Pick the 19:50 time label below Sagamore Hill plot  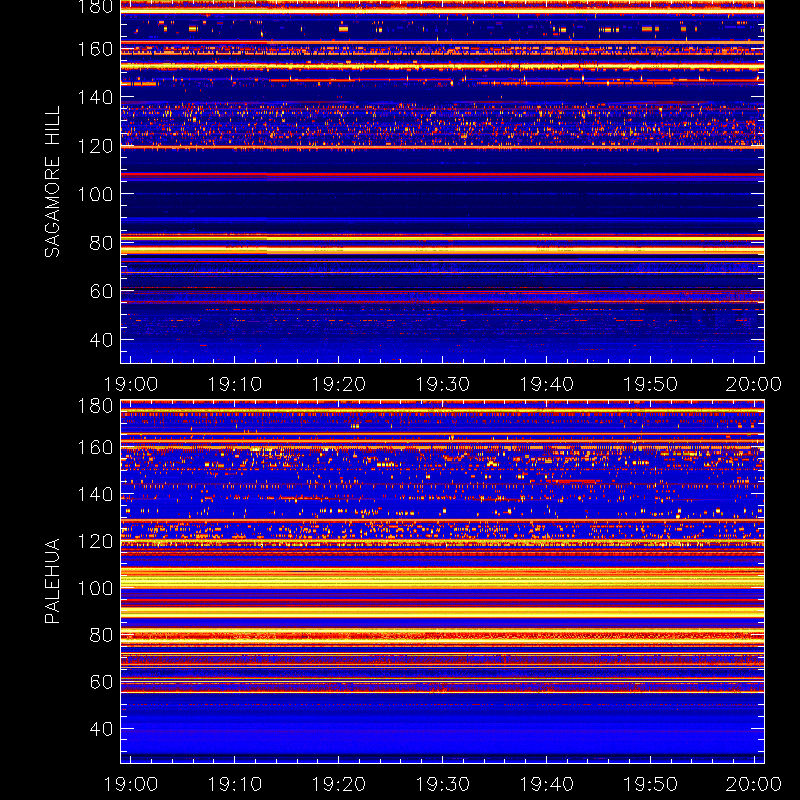(651, 384)
